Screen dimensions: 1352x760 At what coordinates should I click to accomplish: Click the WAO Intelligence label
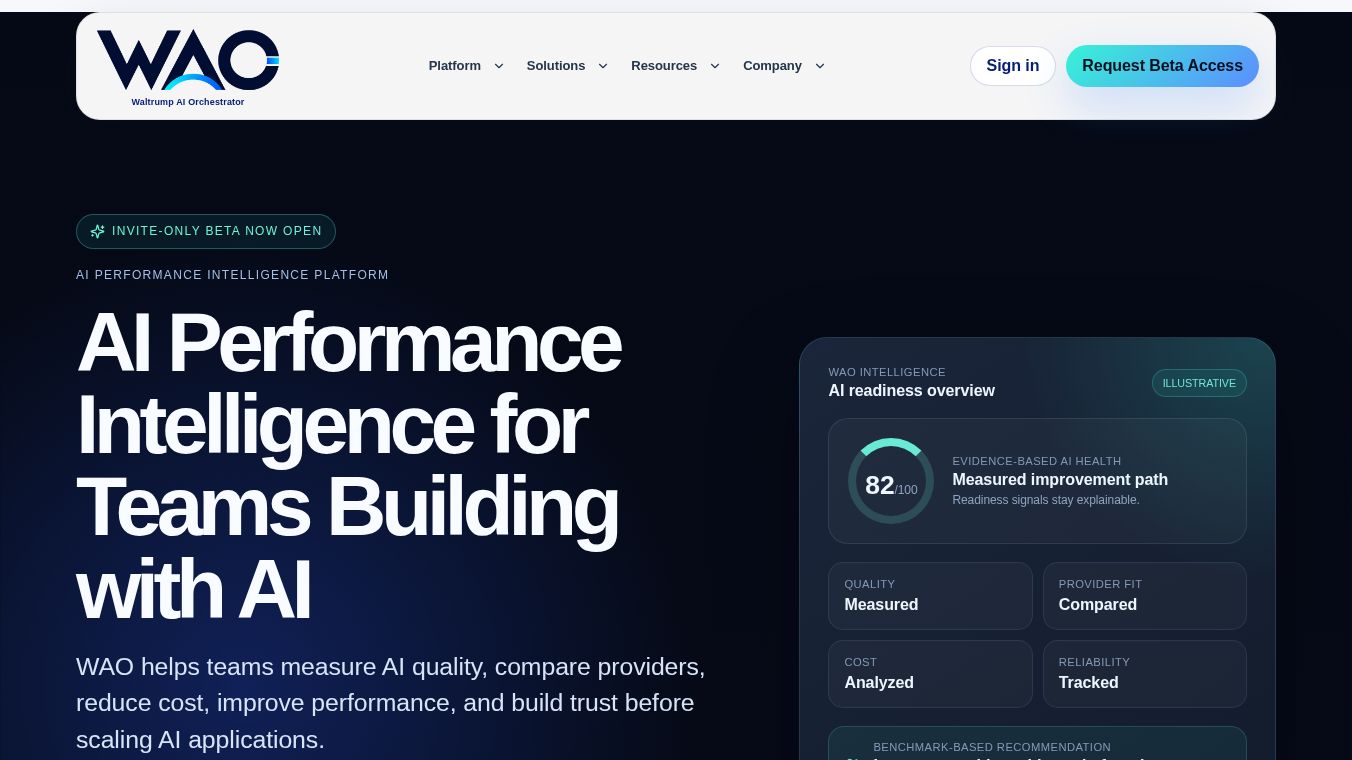click(887, 372)
